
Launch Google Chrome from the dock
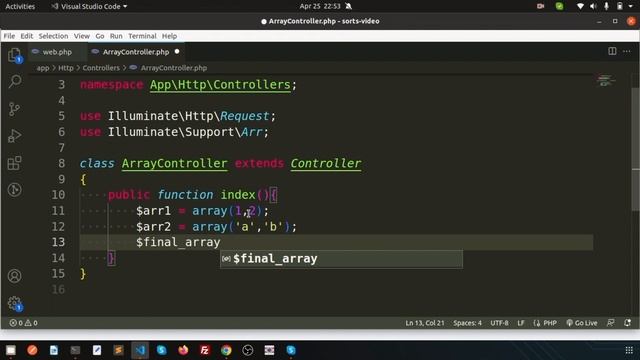tap(226, 350)
